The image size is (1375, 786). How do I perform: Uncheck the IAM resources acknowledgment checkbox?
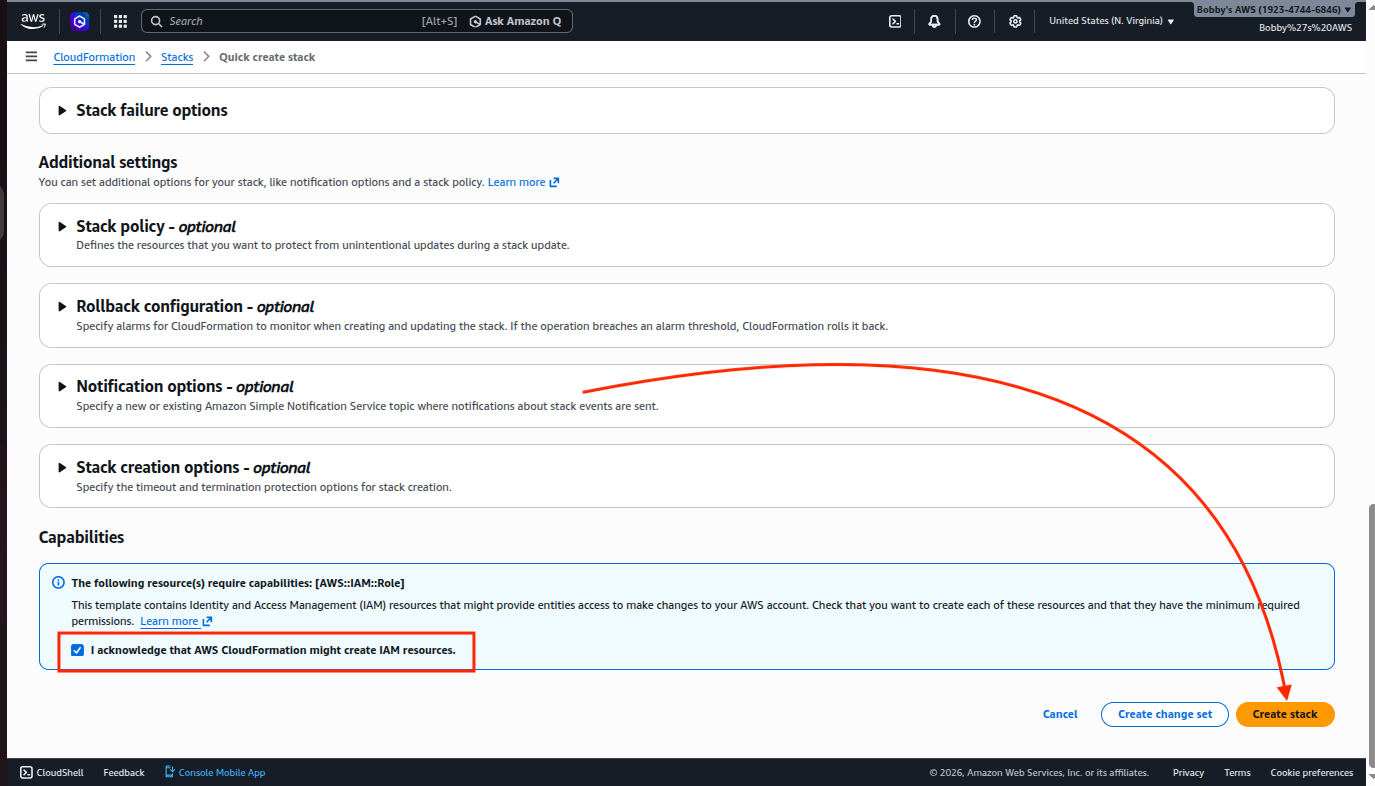coord(78,650)
